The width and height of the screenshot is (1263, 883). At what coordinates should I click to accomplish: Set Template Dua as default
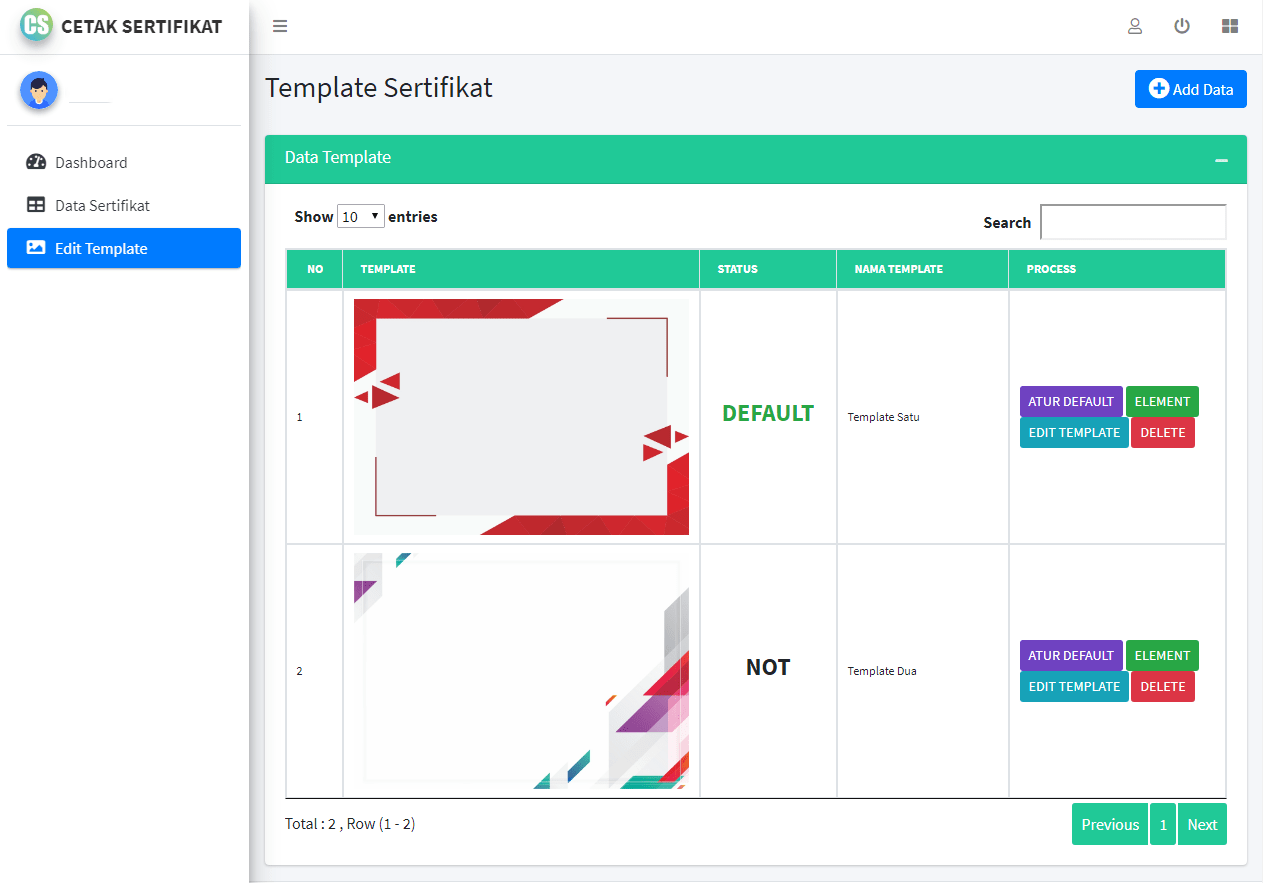pyautogui.click(x=1070, y=655)
